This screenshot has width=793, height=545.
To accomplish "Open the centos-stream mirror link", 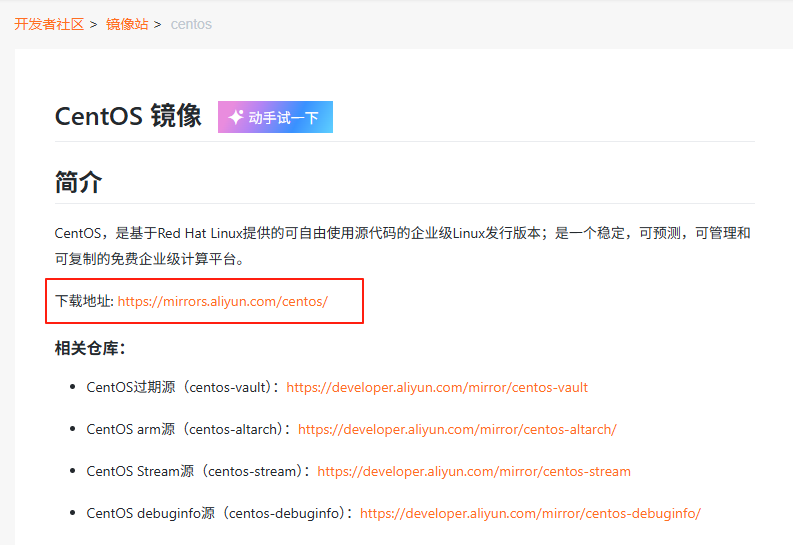I will 474,471.
